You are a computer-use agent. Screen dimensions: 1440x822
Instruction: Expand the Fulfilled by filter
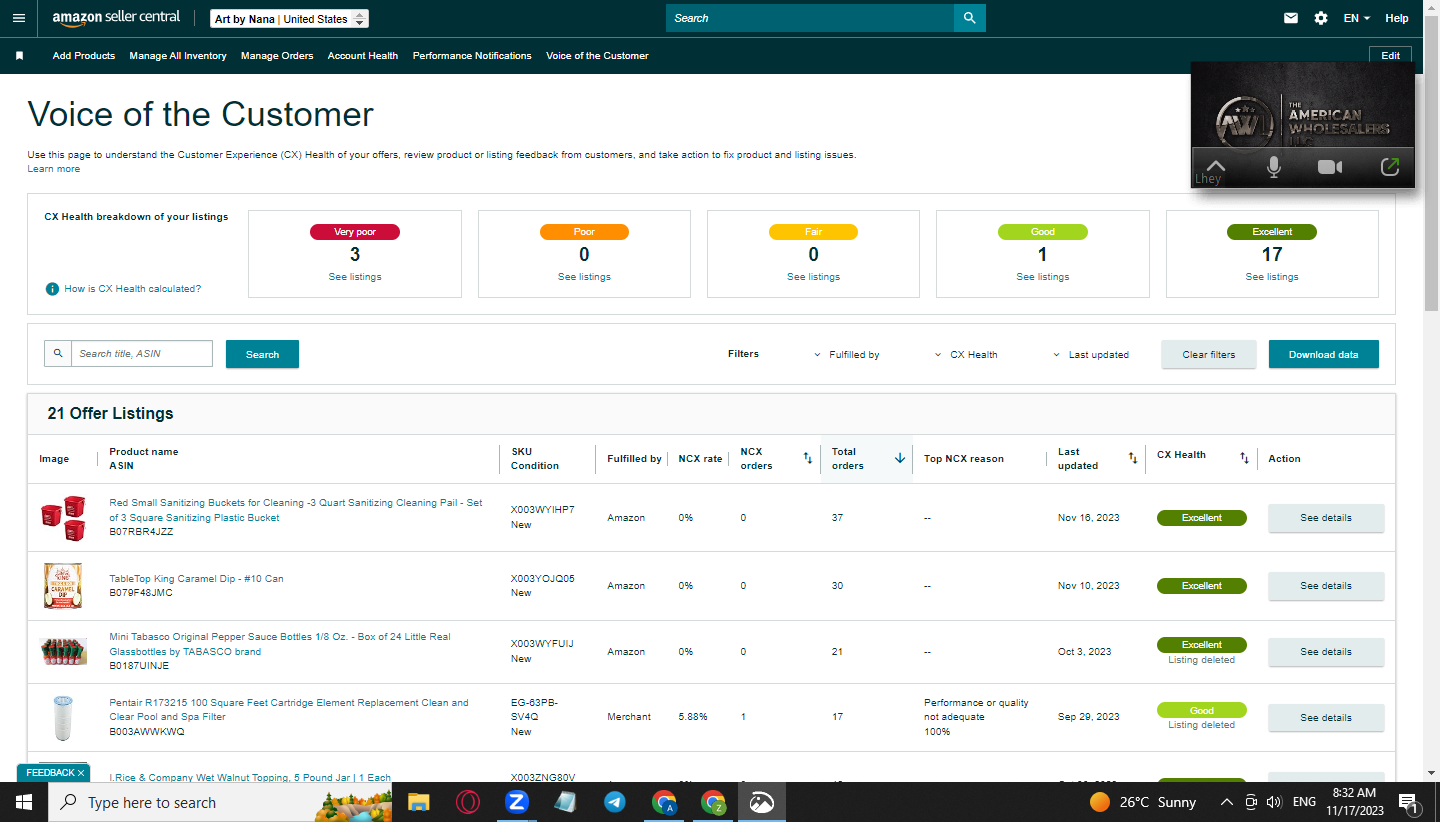[847, 355]
